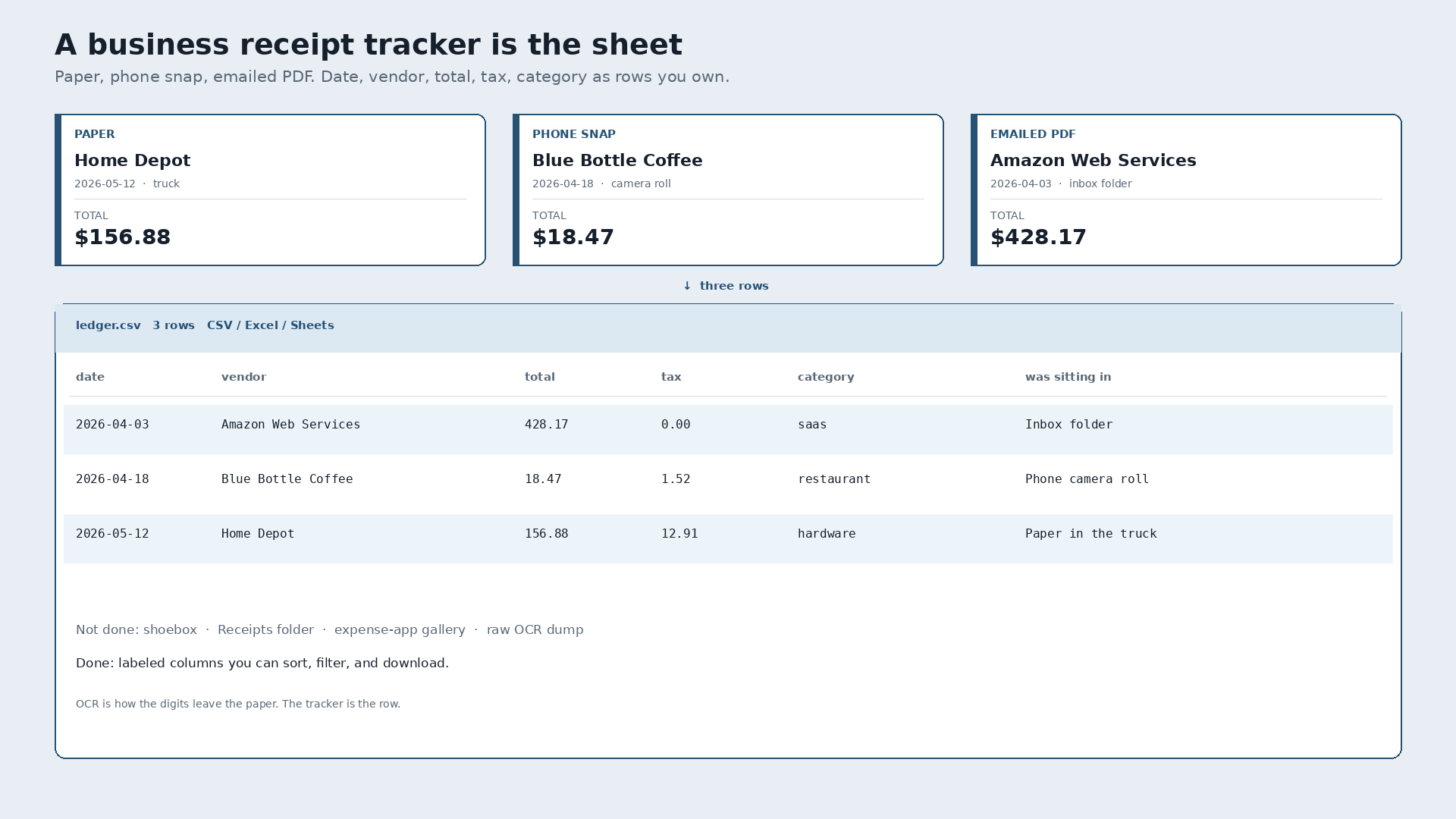Select the 0.00 tax cell
The image size is (1456, 819).
pyautogui.click(x=676, y=425)
